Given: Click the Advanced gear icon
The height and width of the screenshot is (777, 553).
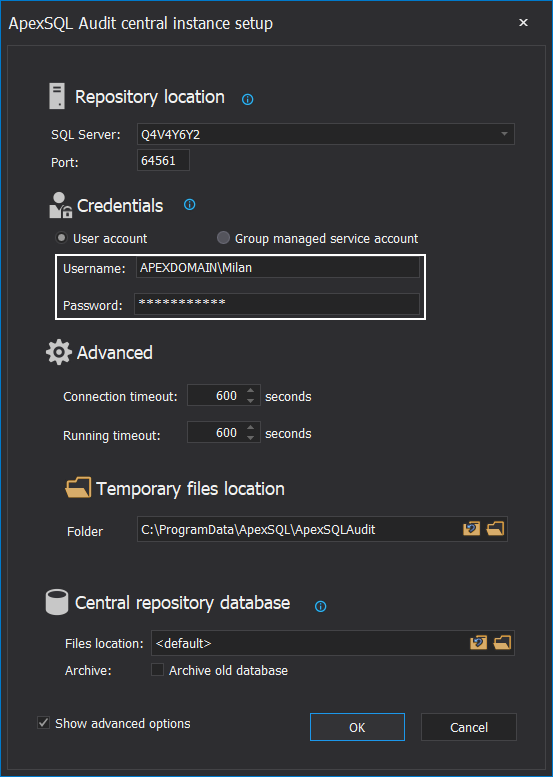Looking at the screenshot, I should point(58,352).
